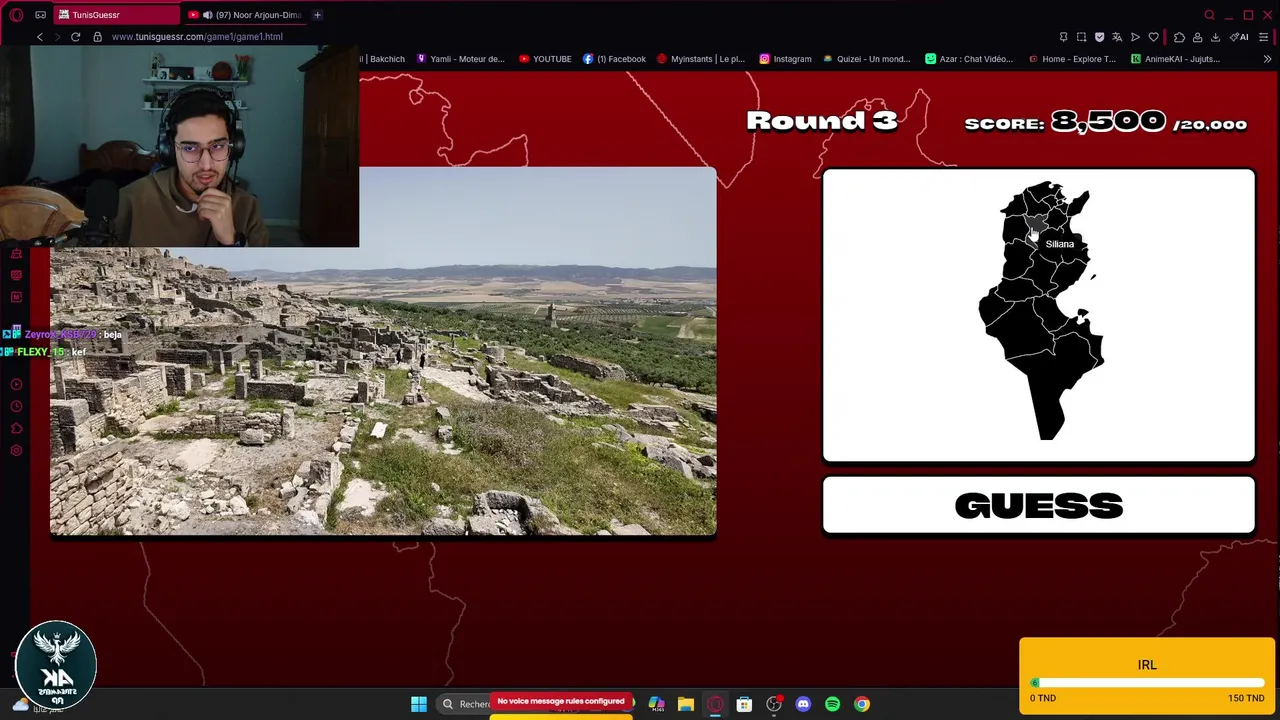Click the IRL donation progress bar

click(1147, 683)
